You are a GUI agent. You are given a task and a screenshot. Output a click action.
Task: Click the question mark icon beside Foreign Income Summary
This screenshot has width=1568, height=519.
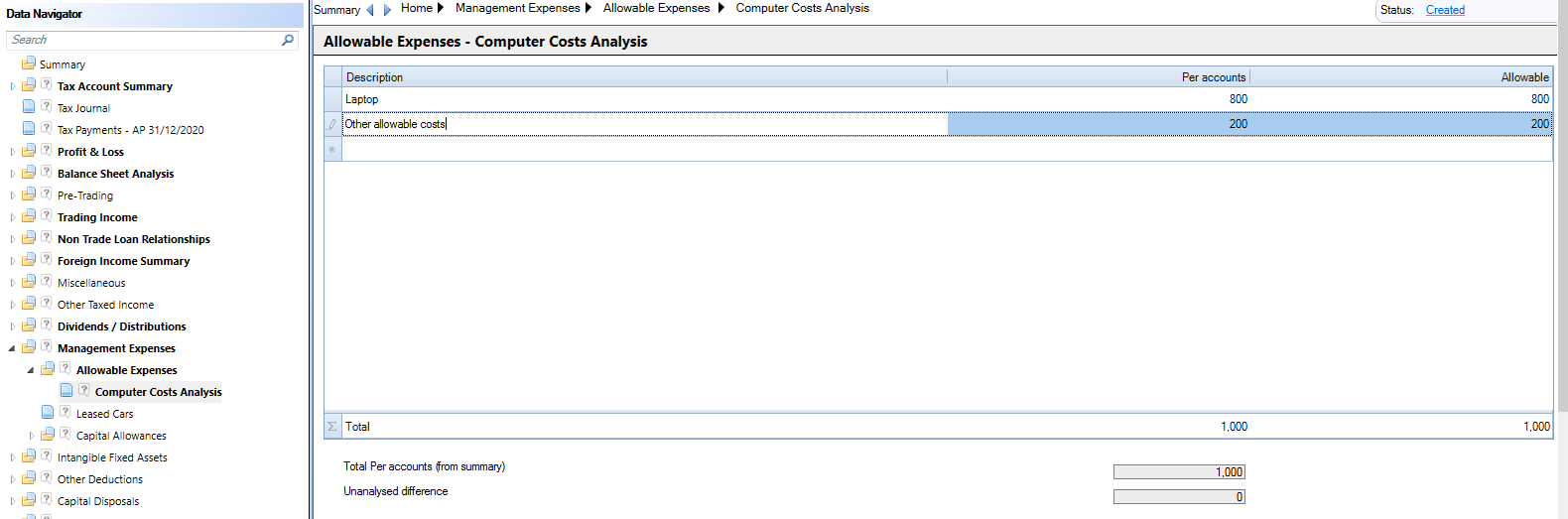point(46,260)
